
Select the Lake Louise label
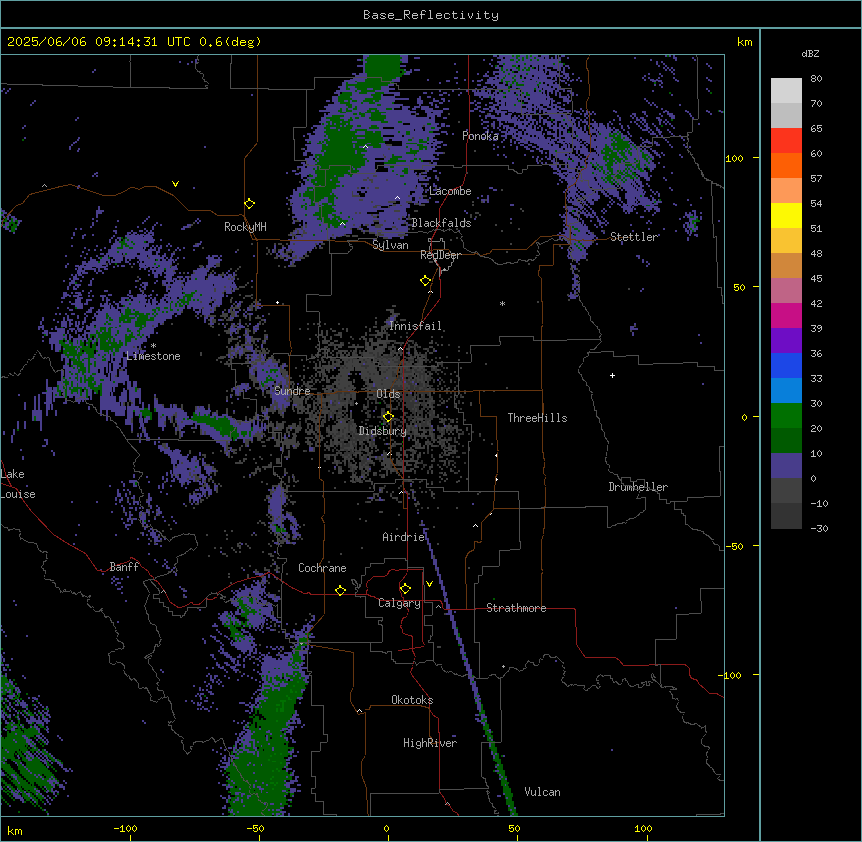click(18, 484)
